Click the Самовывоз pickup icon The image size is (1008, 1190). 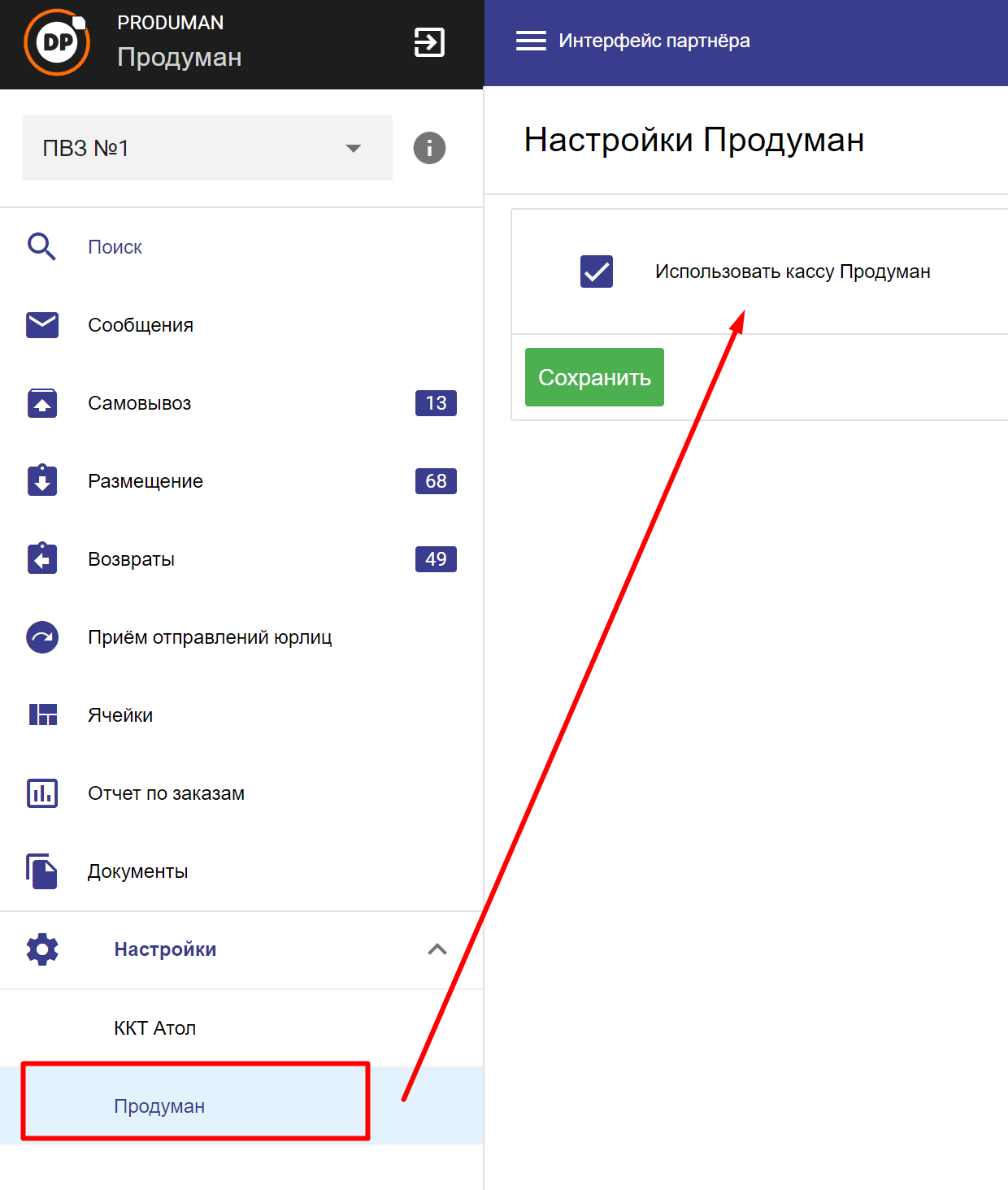click(x=42, y=402)
